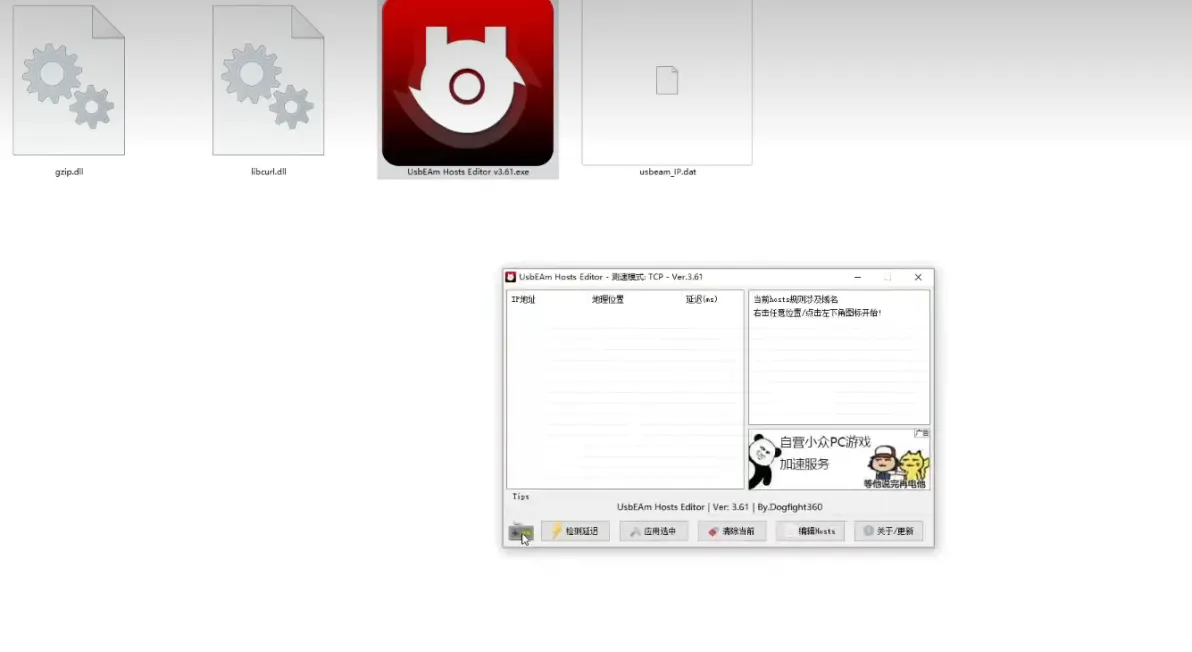
Task: Open the game list icon at bottom-left
Action: tap(520, 532)
